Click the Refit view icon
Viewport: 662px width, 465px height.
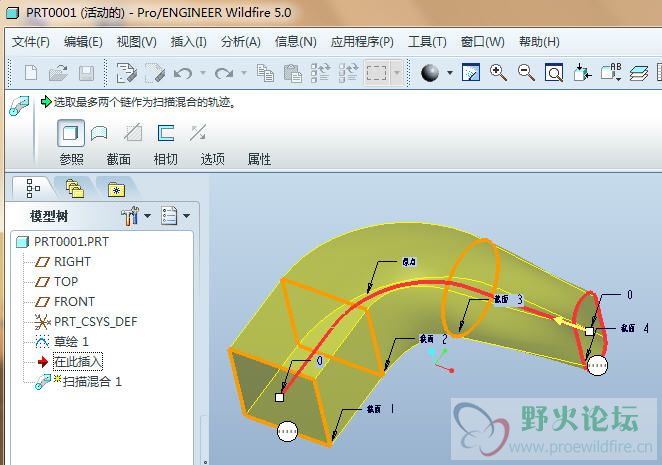click(554, 72)
